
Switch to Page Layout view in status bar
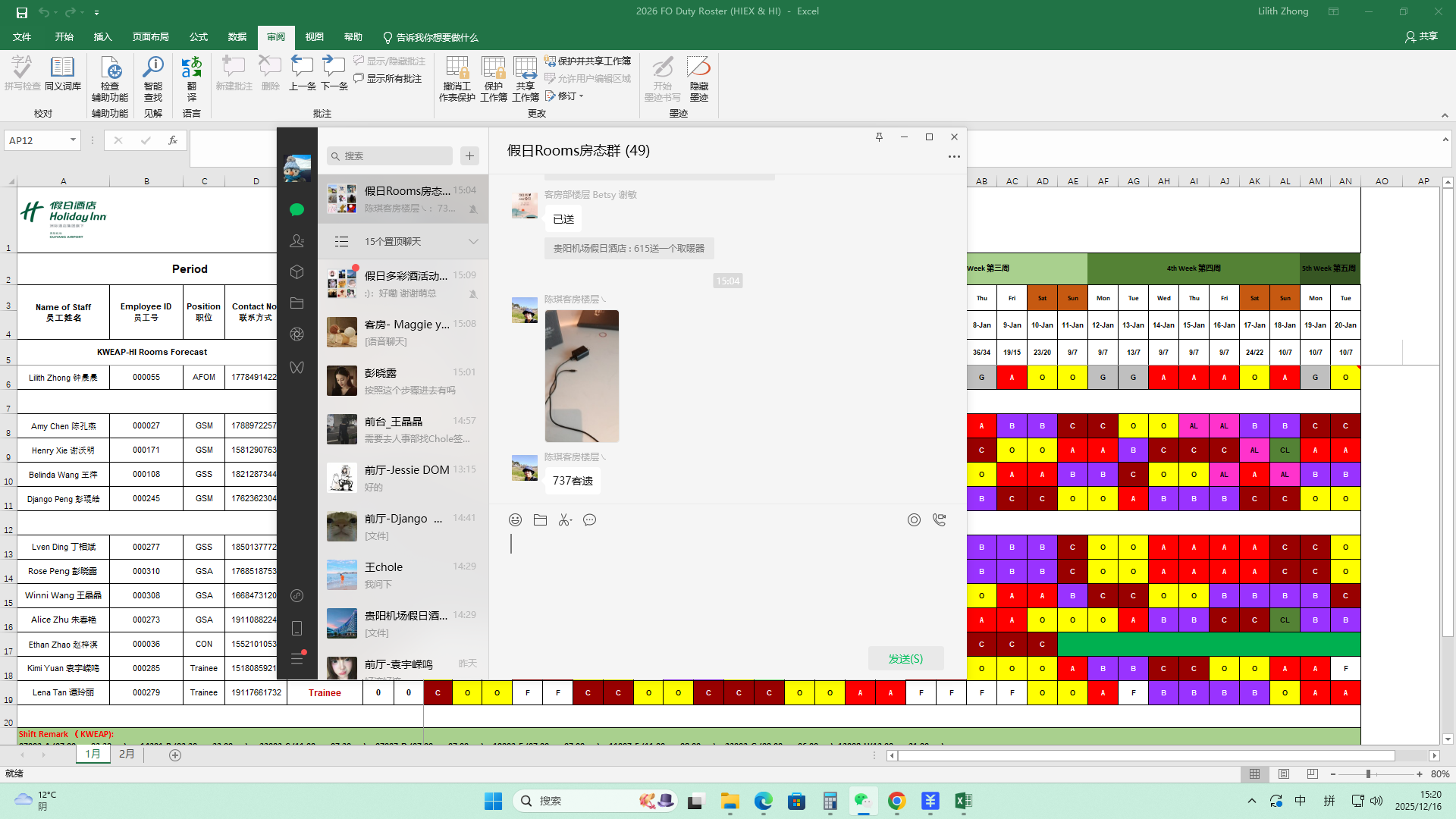1283,774
